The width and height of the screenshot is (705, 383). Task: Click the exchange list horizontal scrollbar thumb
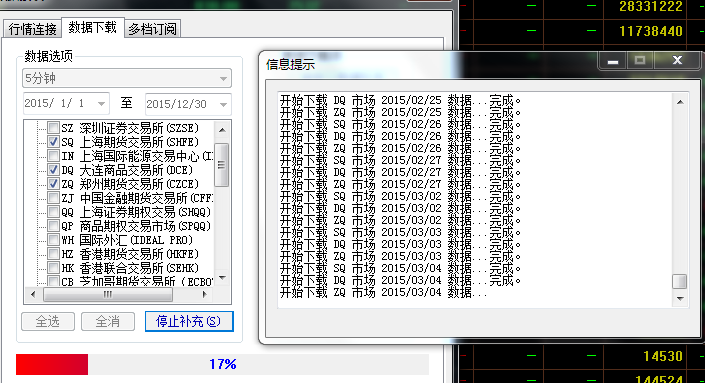pyautogui.click(x=108, y=294)
